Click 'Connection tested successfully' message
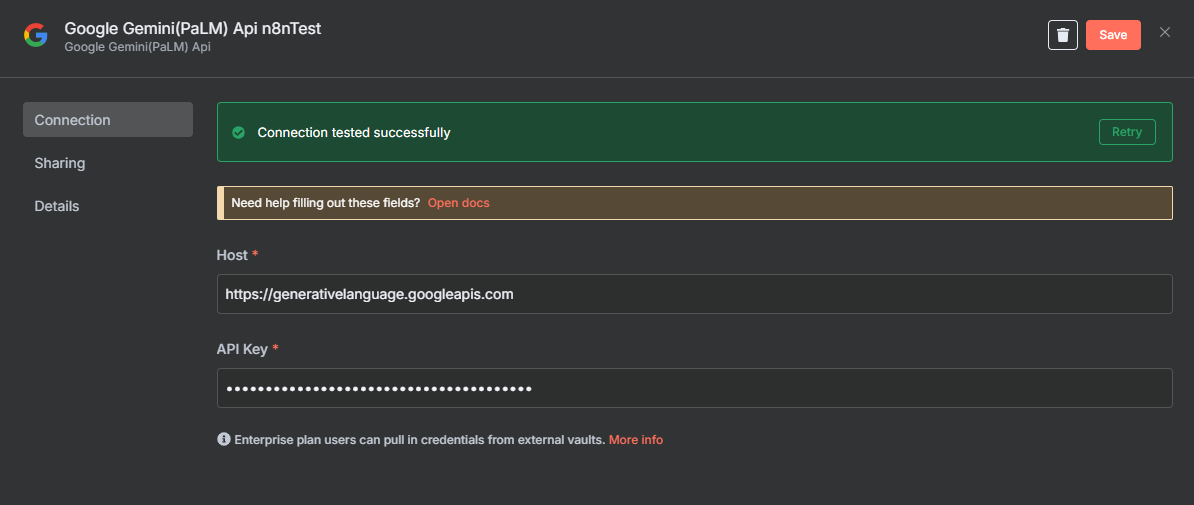This screenshot has height=505, width=1194. pos(354,133)
